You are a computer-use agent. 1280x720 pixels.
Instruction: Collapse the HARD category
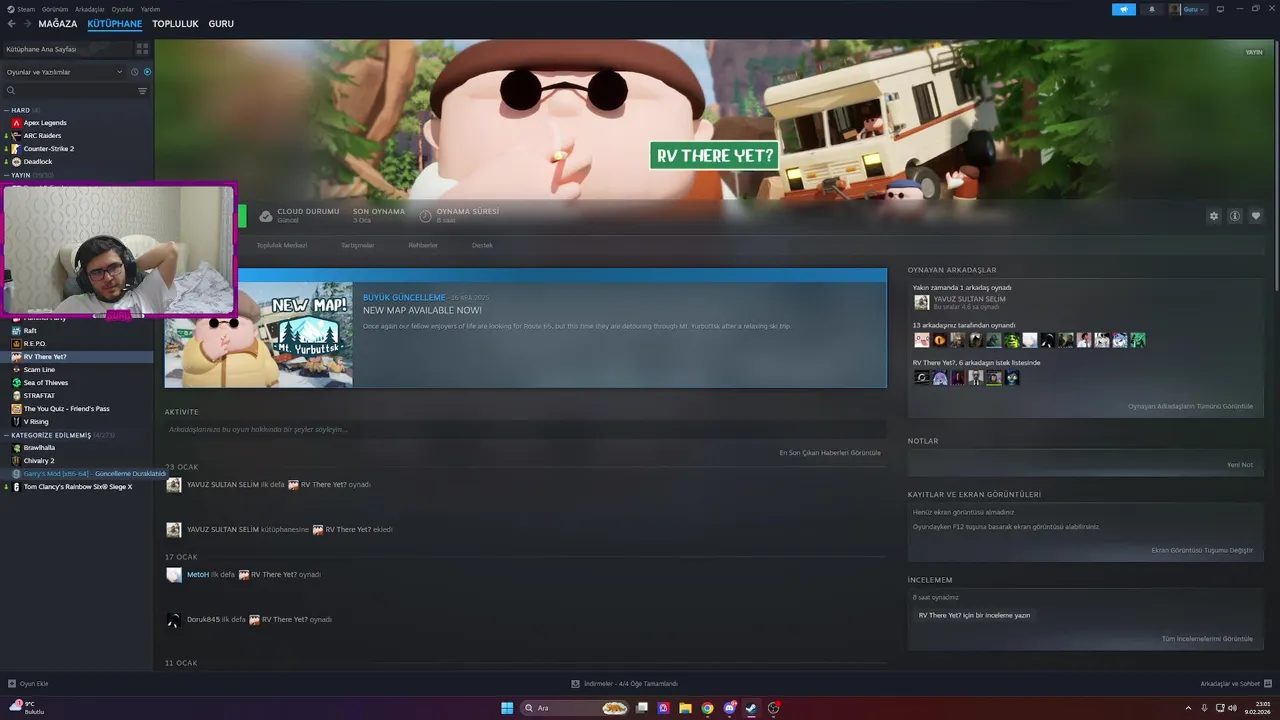(20, 110)
